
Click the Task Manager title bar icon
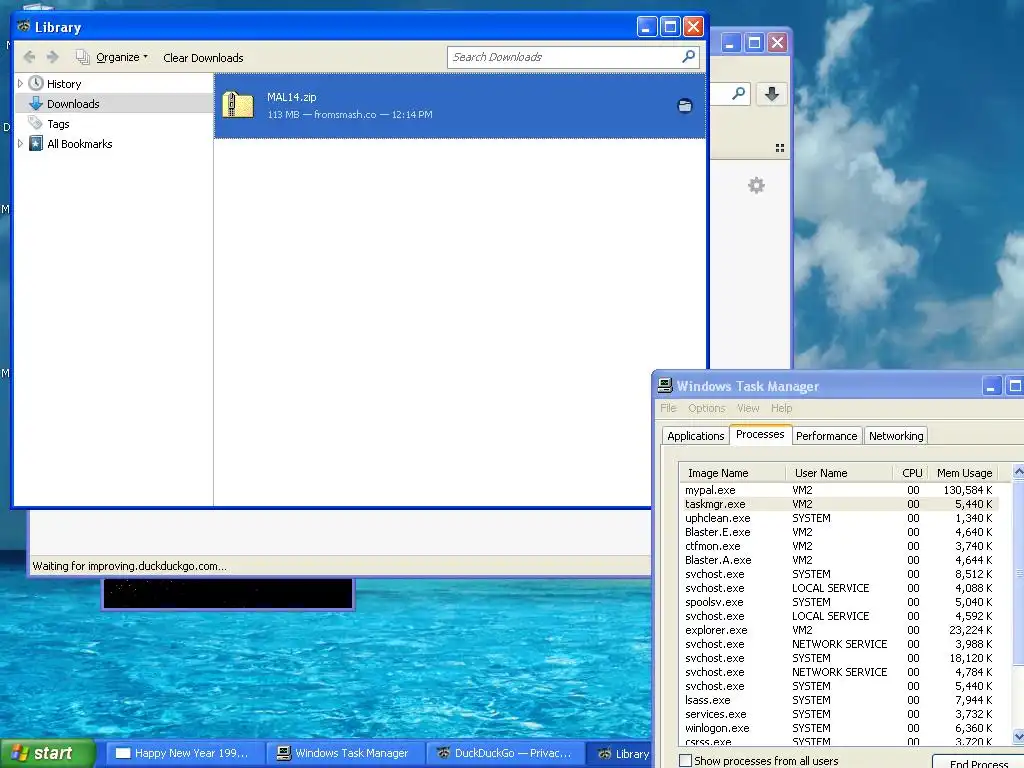tap(665, 386)
